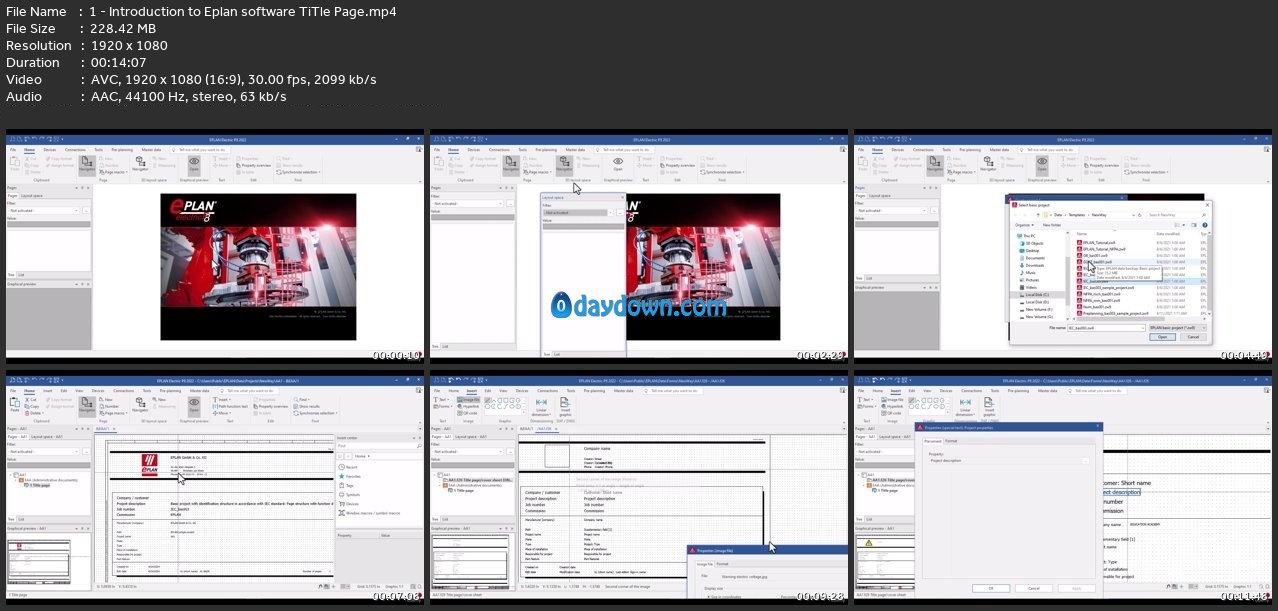Open Master data ribbon tab in 00:00:10 frame
This screenshot has width=1278, height=611.
click(151, 150)
